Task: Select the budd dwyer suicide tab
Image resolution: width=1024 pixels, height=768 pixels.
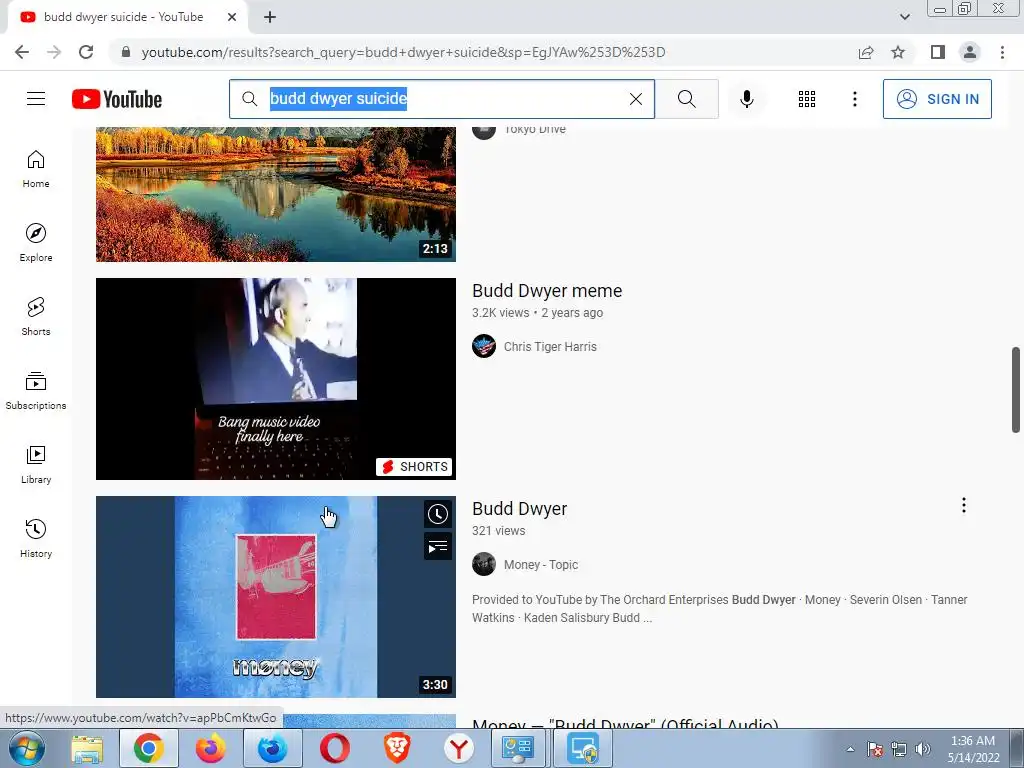Action: [123, 17]
